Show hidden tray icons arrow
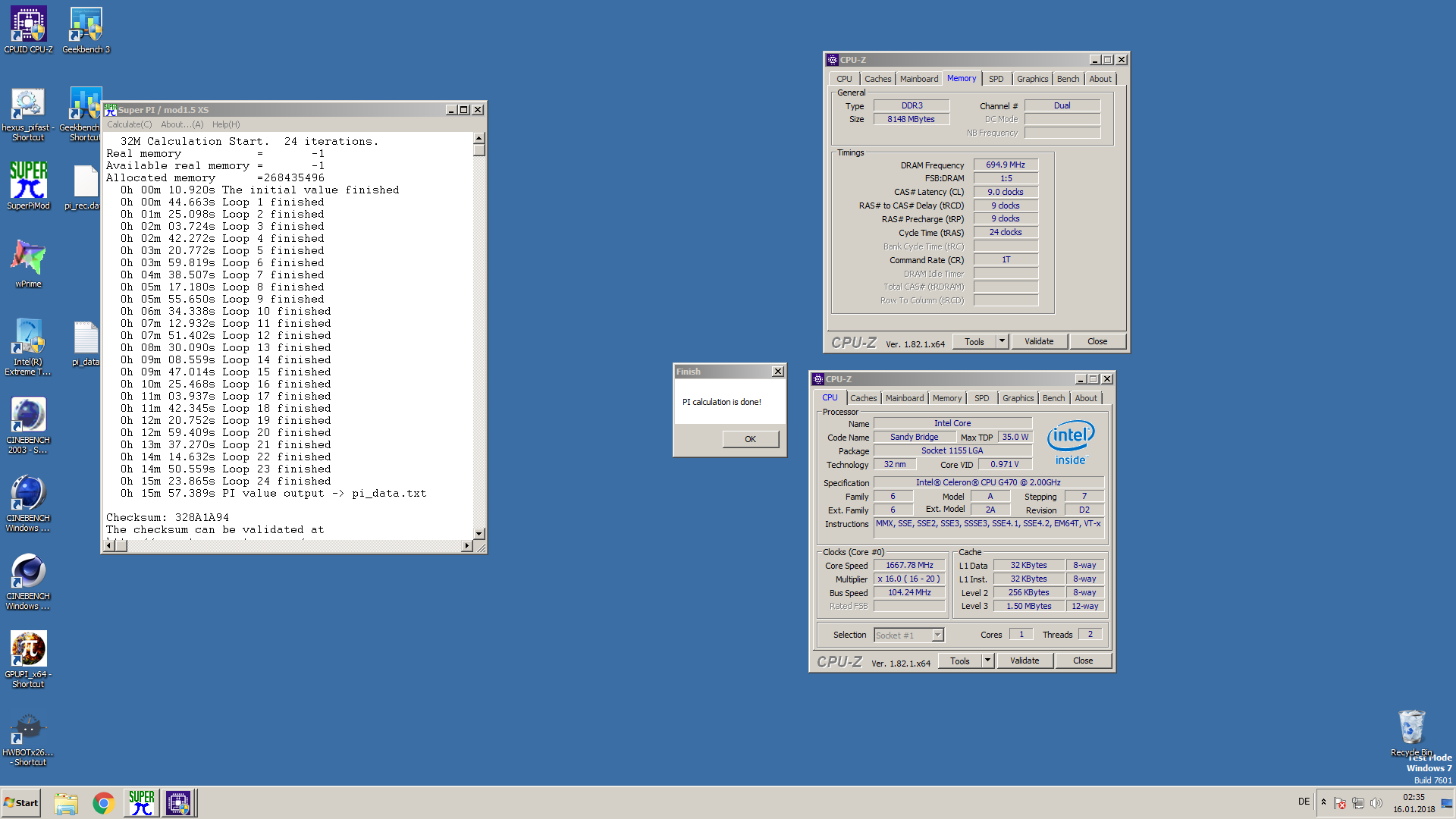 pyautogui.click(x=1323, y=802)
